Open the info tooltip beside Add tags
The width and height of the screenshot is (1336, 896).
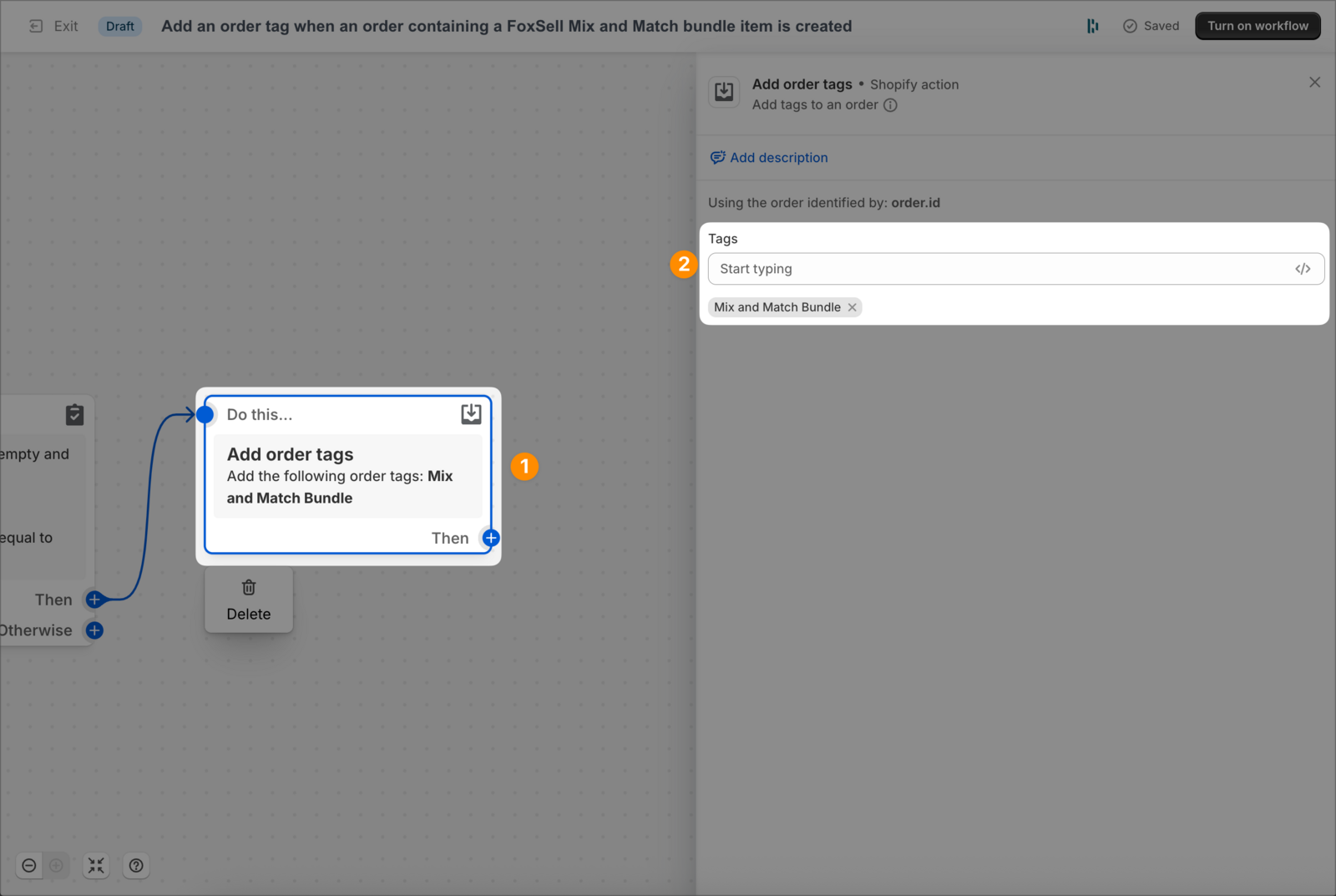pos(890,105)
